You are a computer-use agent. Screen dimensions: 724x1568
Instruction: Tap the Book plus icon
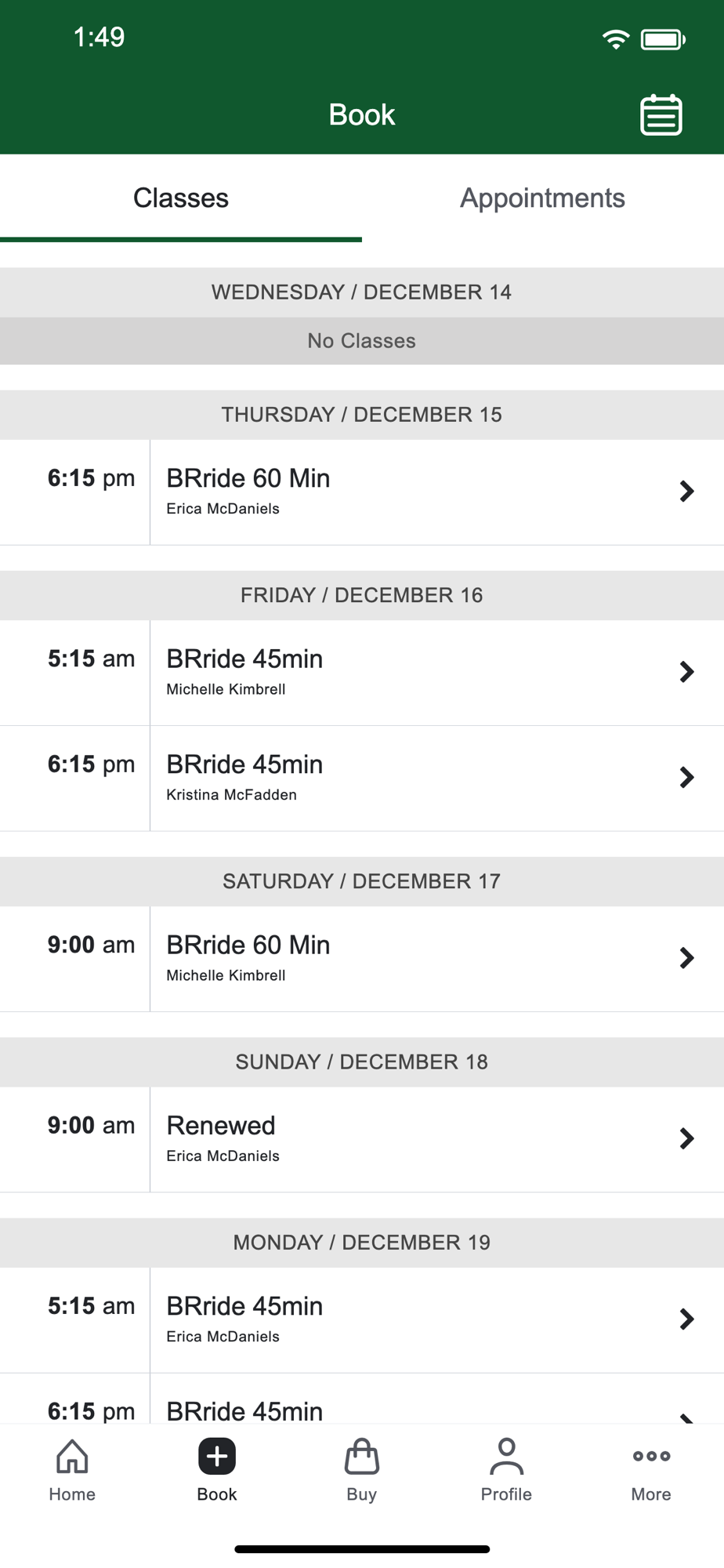point(217,1457)
